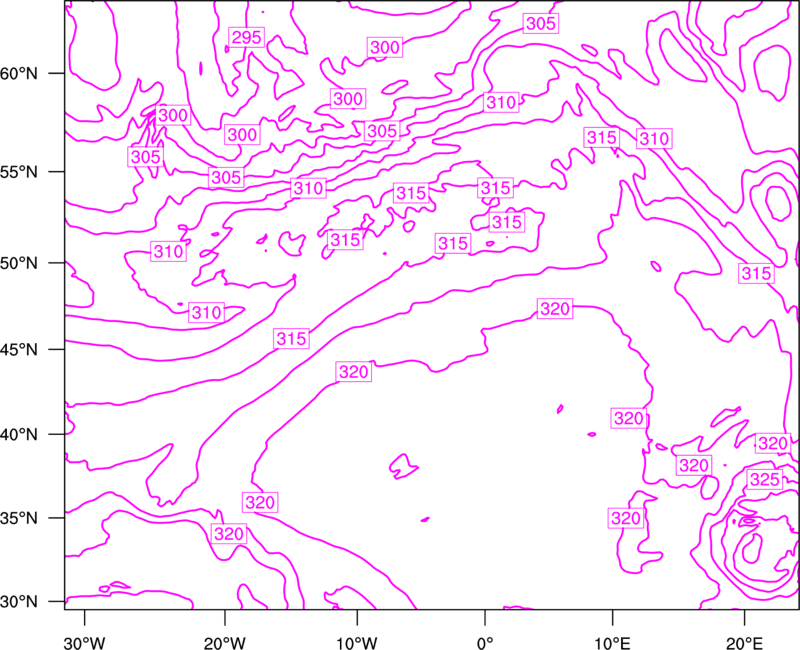This screenshot has width=800, height=650.
Task: Click the 295 contour label
Action: click(x=246, y=37)
